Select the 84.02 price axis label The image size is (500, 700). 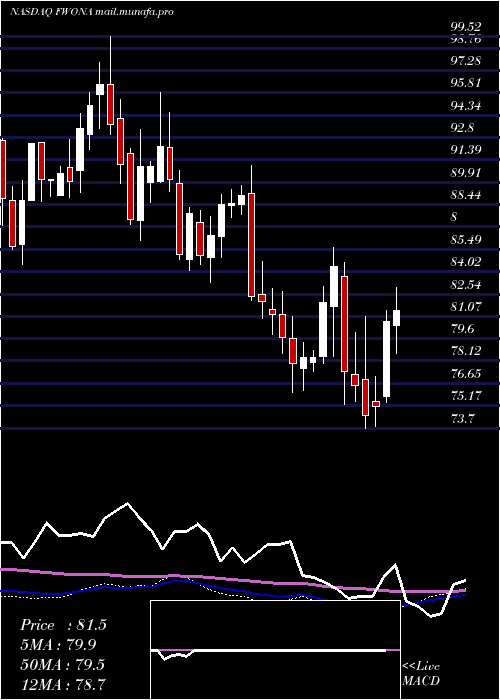pyautogui.click(x=466, y=261)
